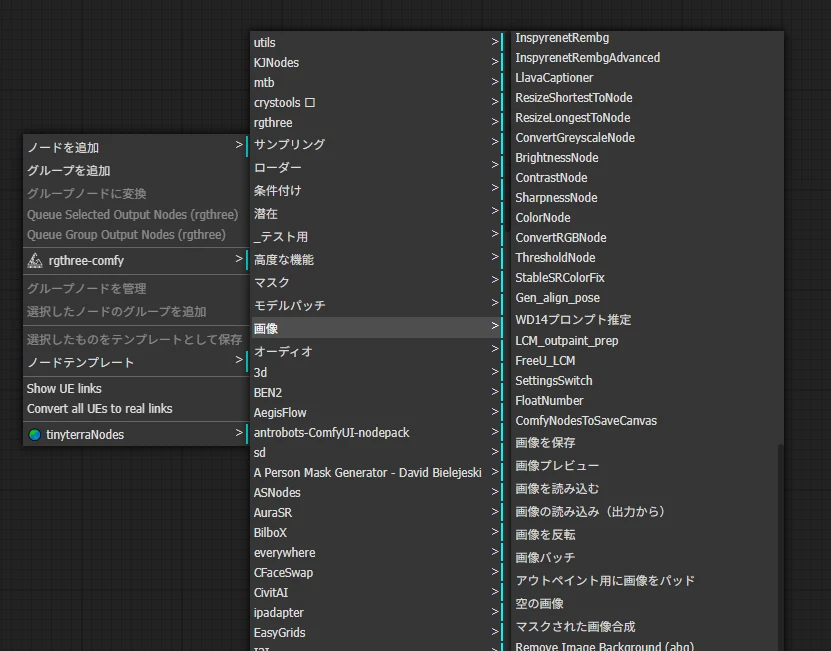The image size is (831, 651).
Task: Pick the 画像を読み込む node
Action: 557,488
